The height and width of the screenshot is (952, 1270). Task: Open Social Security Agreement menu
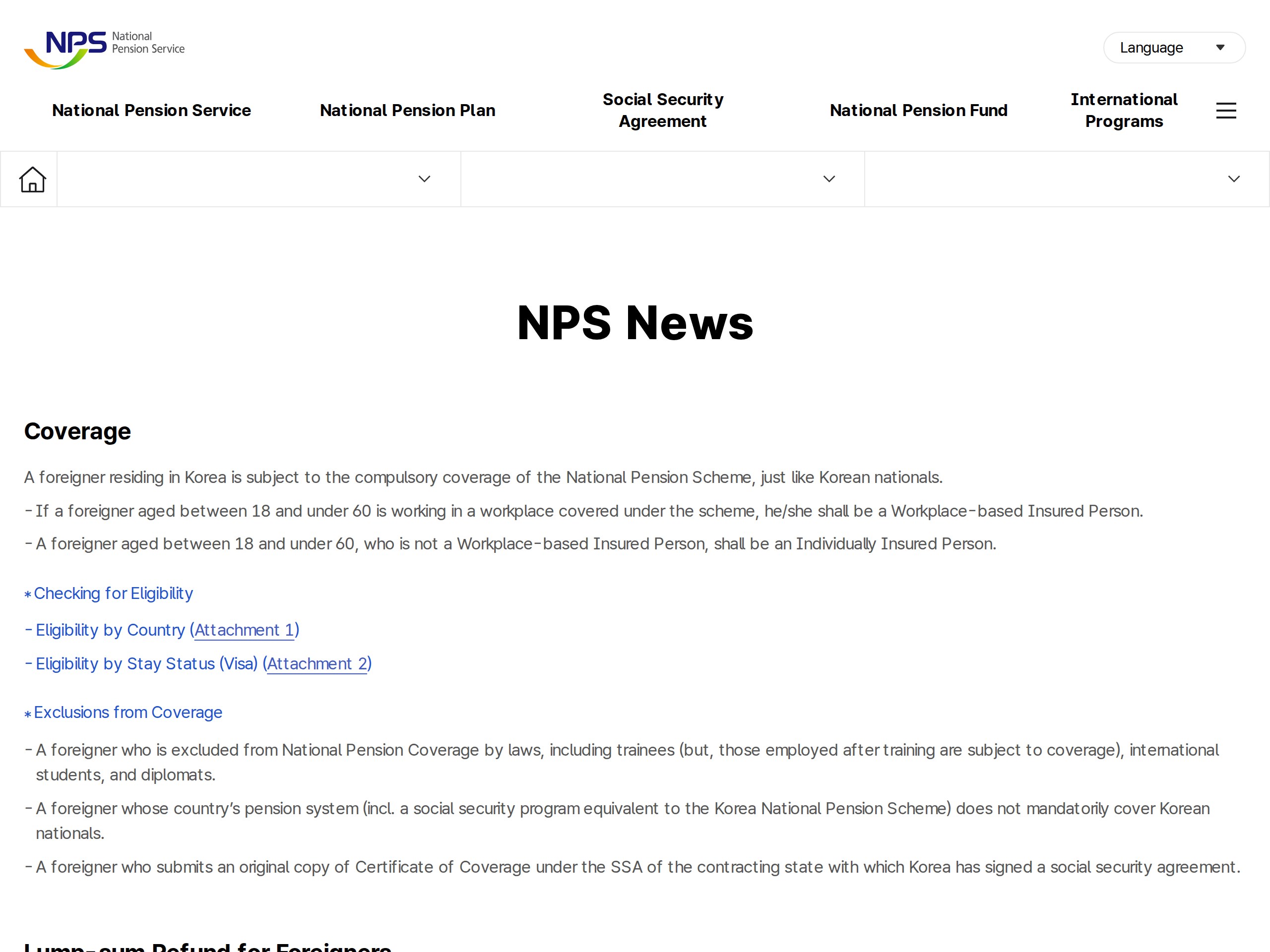(663, 110)
